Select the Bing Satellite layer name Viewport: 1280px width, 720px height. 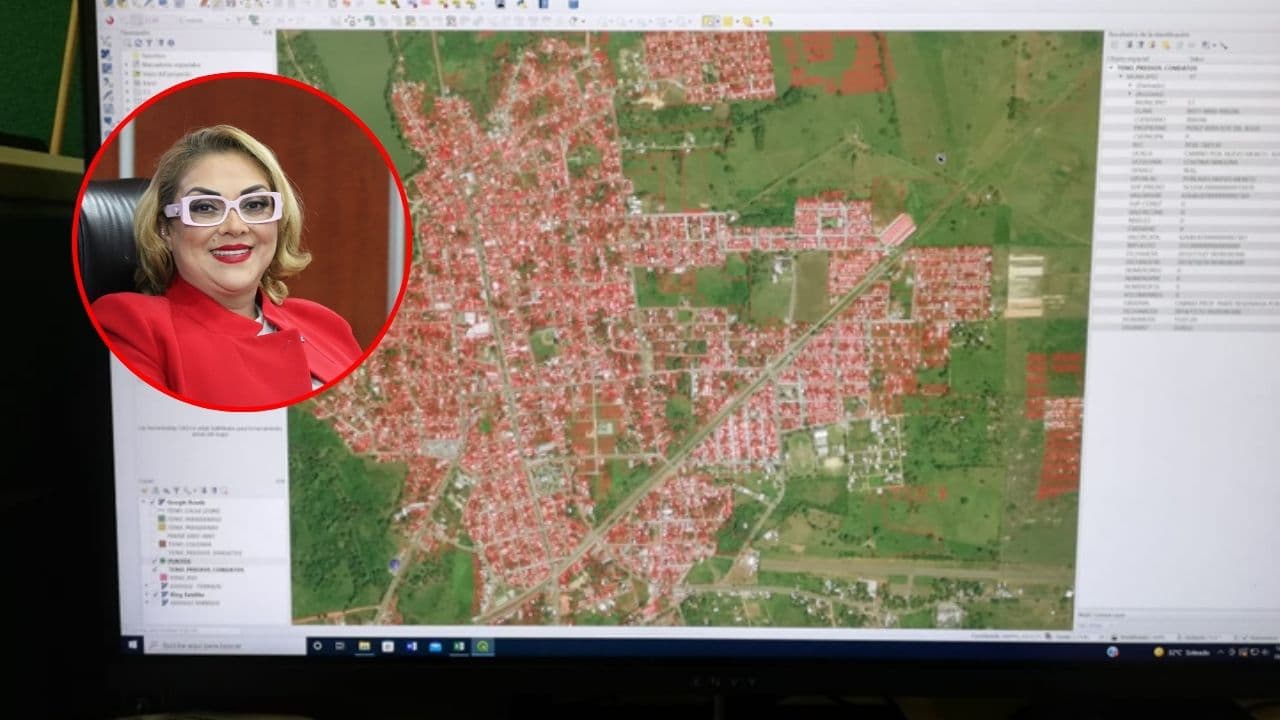point(187,595)
